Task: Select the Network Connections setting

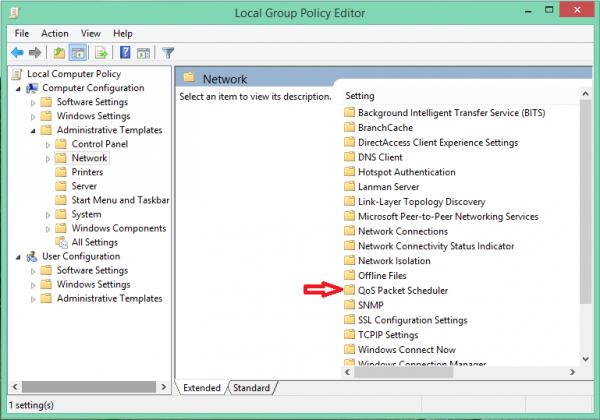Action: coord(403,231)
